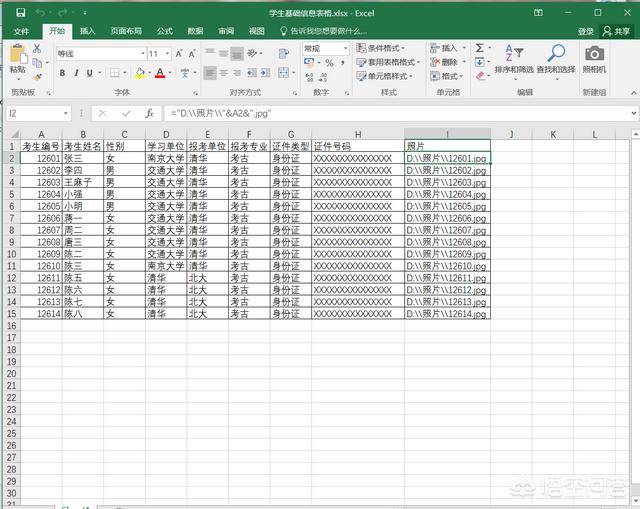Viewport: 640px width, 509px height.
Task: Click the 共享 share button
Action: point(617,31)
